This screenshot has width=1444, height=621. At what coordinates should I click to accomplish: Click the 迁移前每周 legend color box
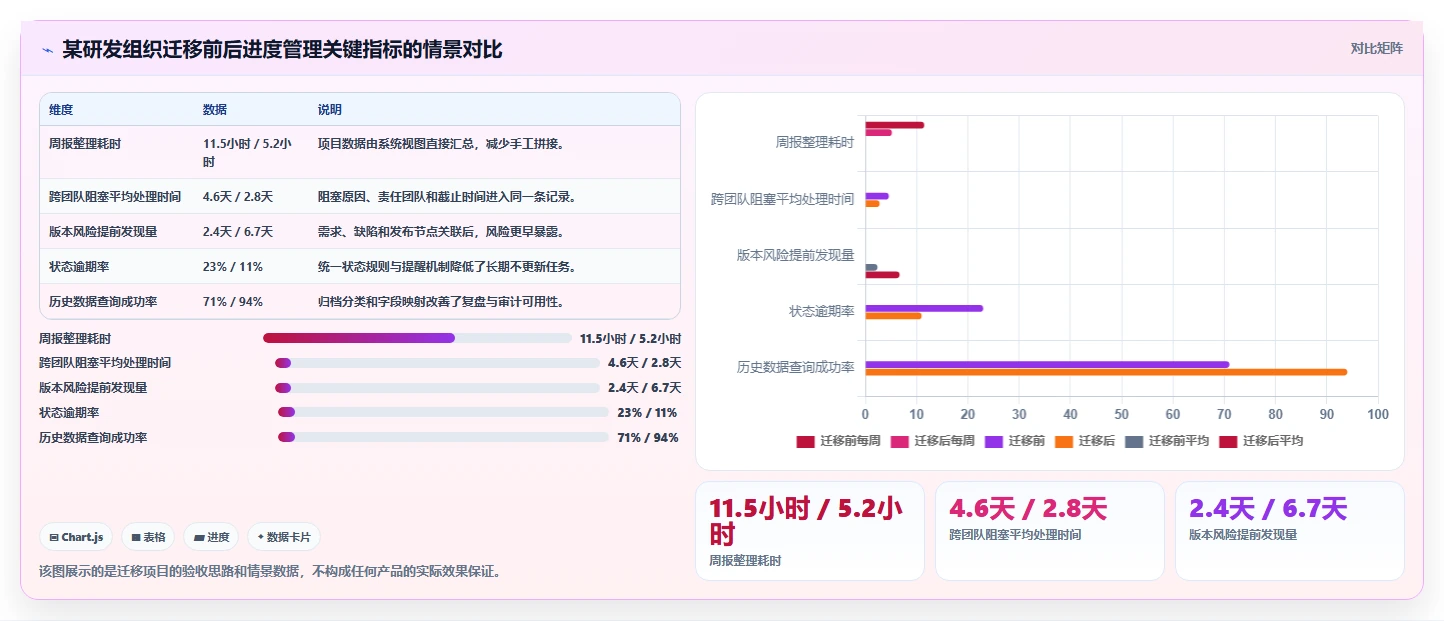805,441
